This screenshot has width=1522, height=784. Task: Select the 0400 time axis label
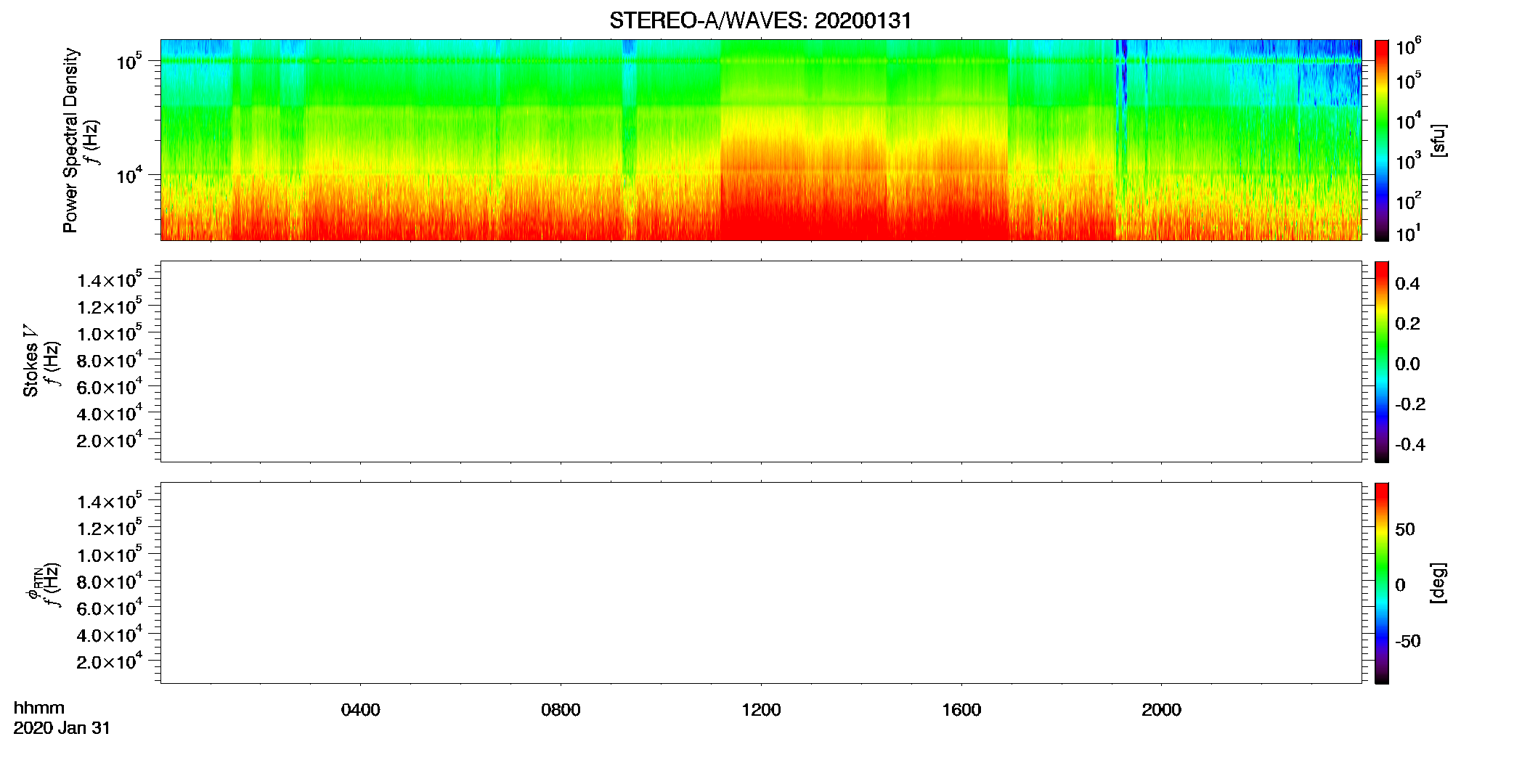click(x=360, y=710)
